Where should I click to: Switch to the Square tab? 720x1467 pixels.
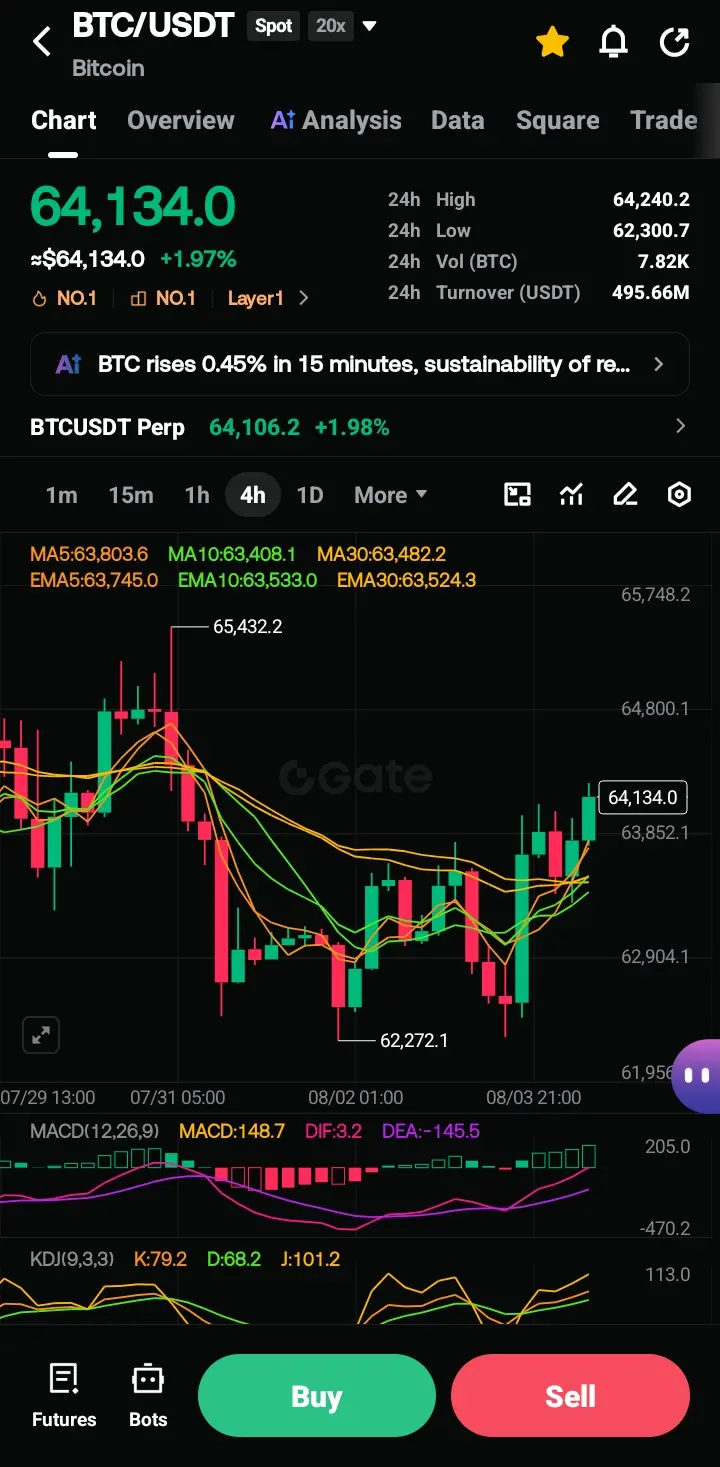(x=558, y=120)
